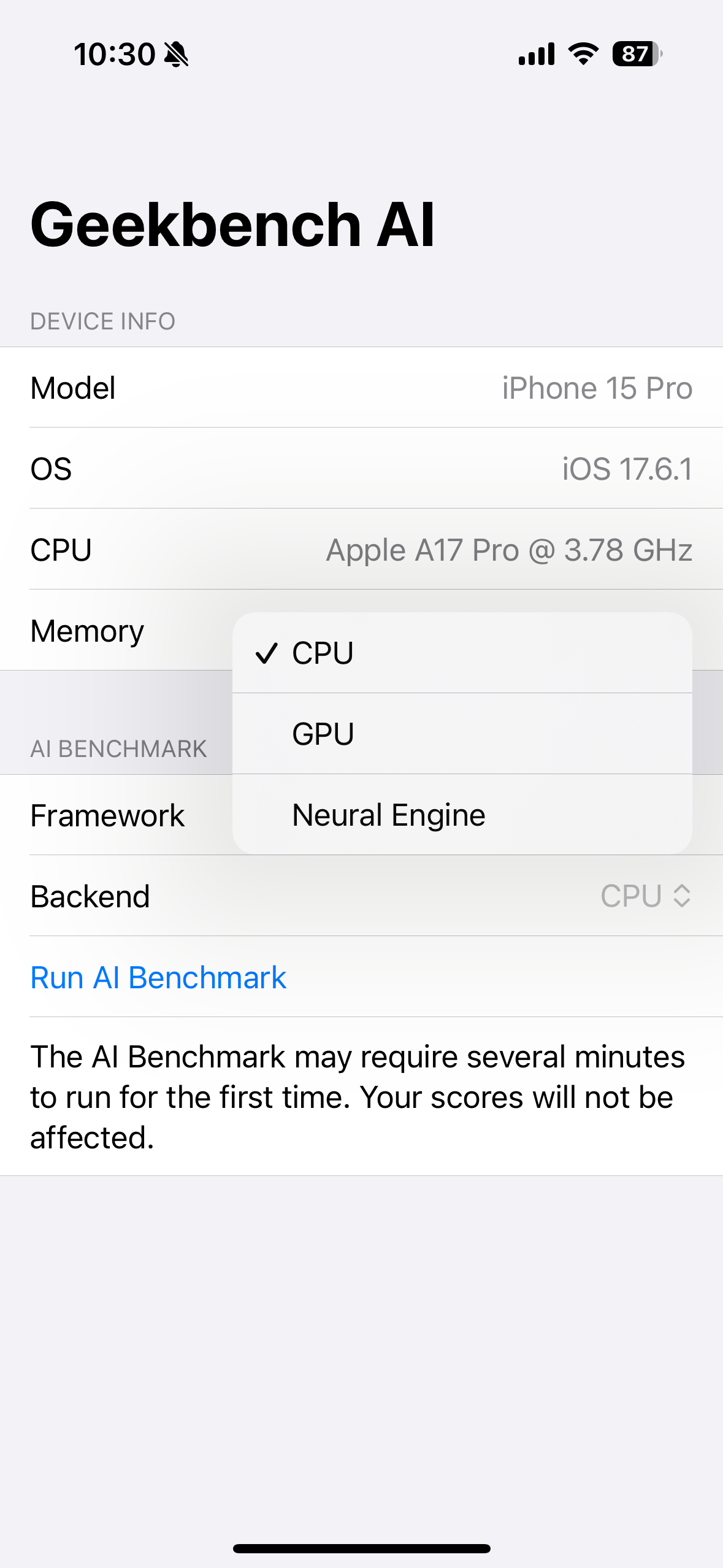Select the iPhone 15 Pro model row

(362, 388)
